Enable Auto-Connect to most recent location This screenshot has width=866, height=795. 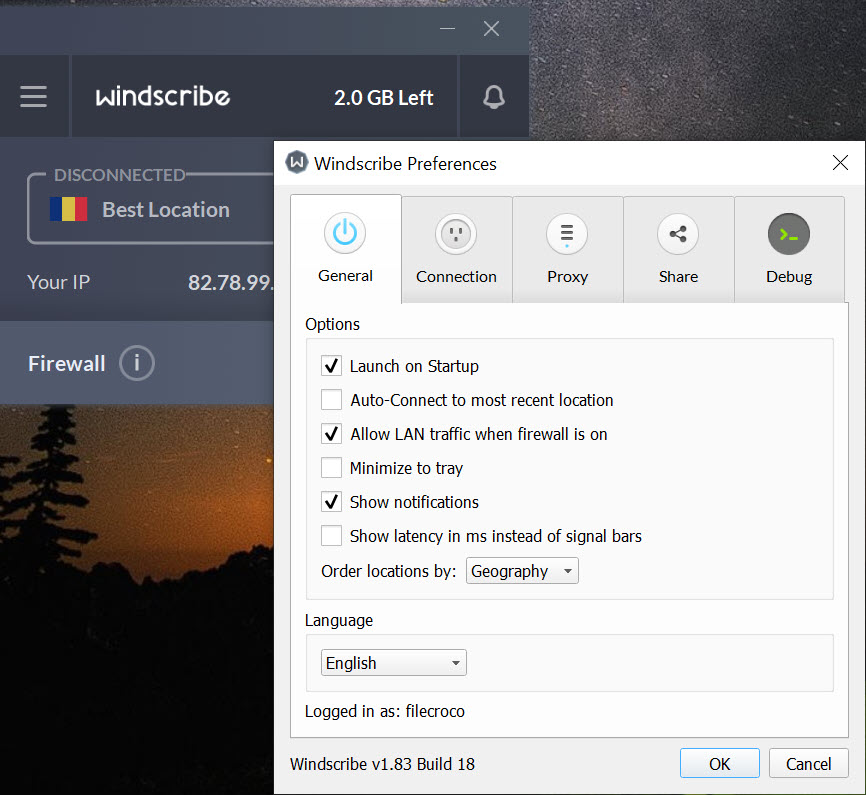(331, 399)
